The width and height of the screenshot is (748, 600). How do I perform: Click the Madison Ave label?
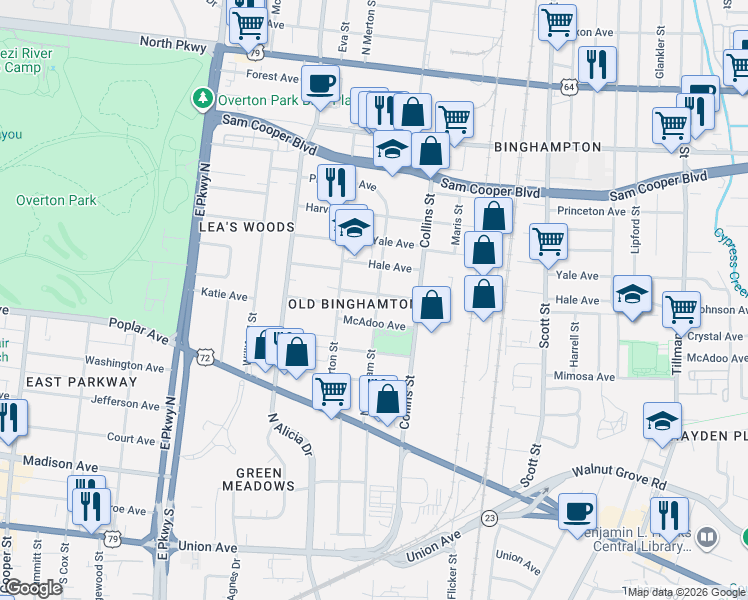coord(61,463)
